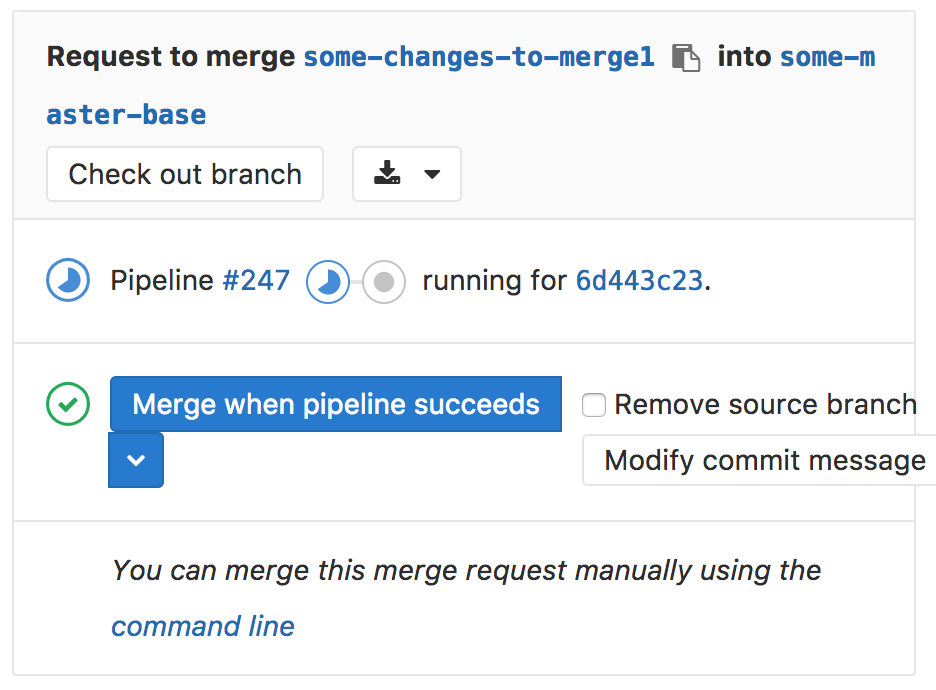The width and height of the screenshot is (936, 690).
Task: Click Modify commit message button
Action: click(x=764, y=460)
